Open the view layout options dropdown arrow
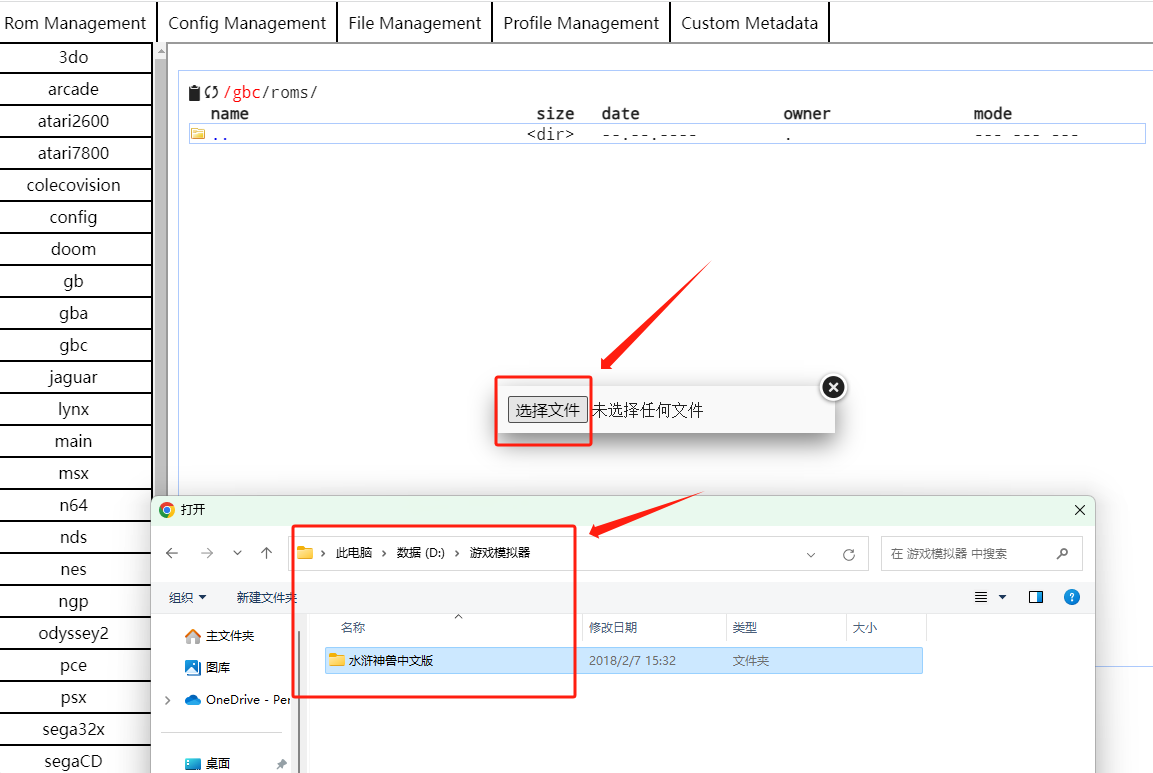The width and height of the screenshot is (1153, 773). 1002,597
